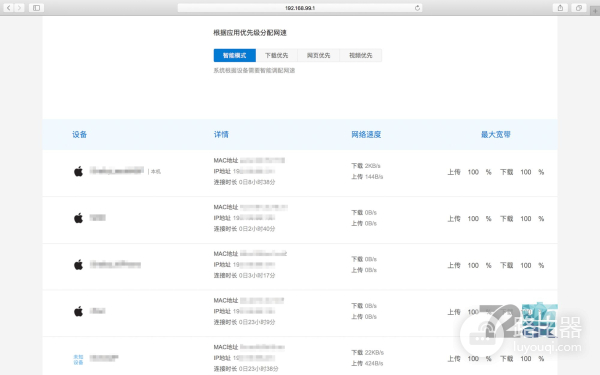600x375 pixels.
Task: Switch to 视频优先 mode
Action: pyautogui.click(x=360, y=55)
